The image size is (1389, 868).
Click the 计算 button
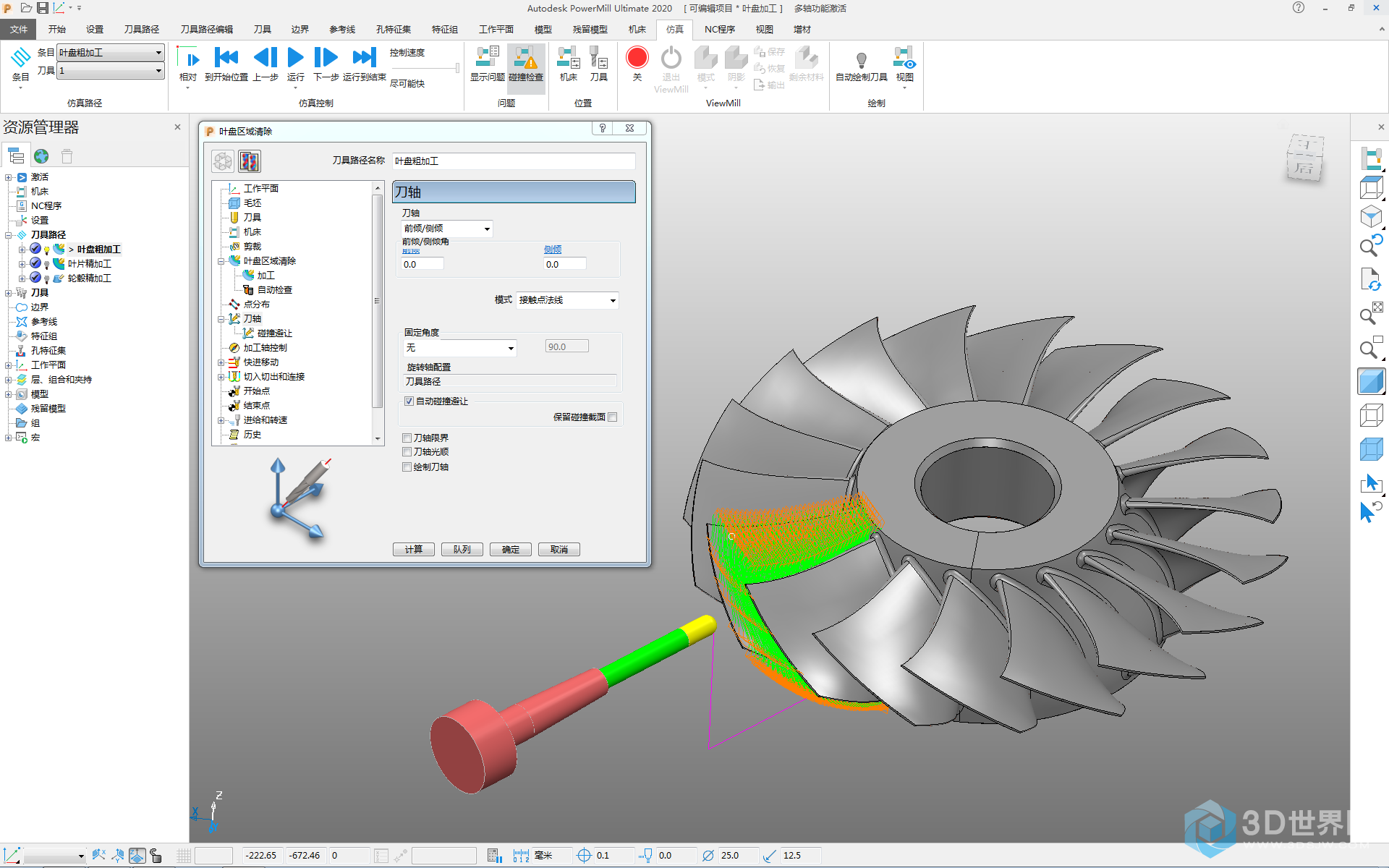414,550
